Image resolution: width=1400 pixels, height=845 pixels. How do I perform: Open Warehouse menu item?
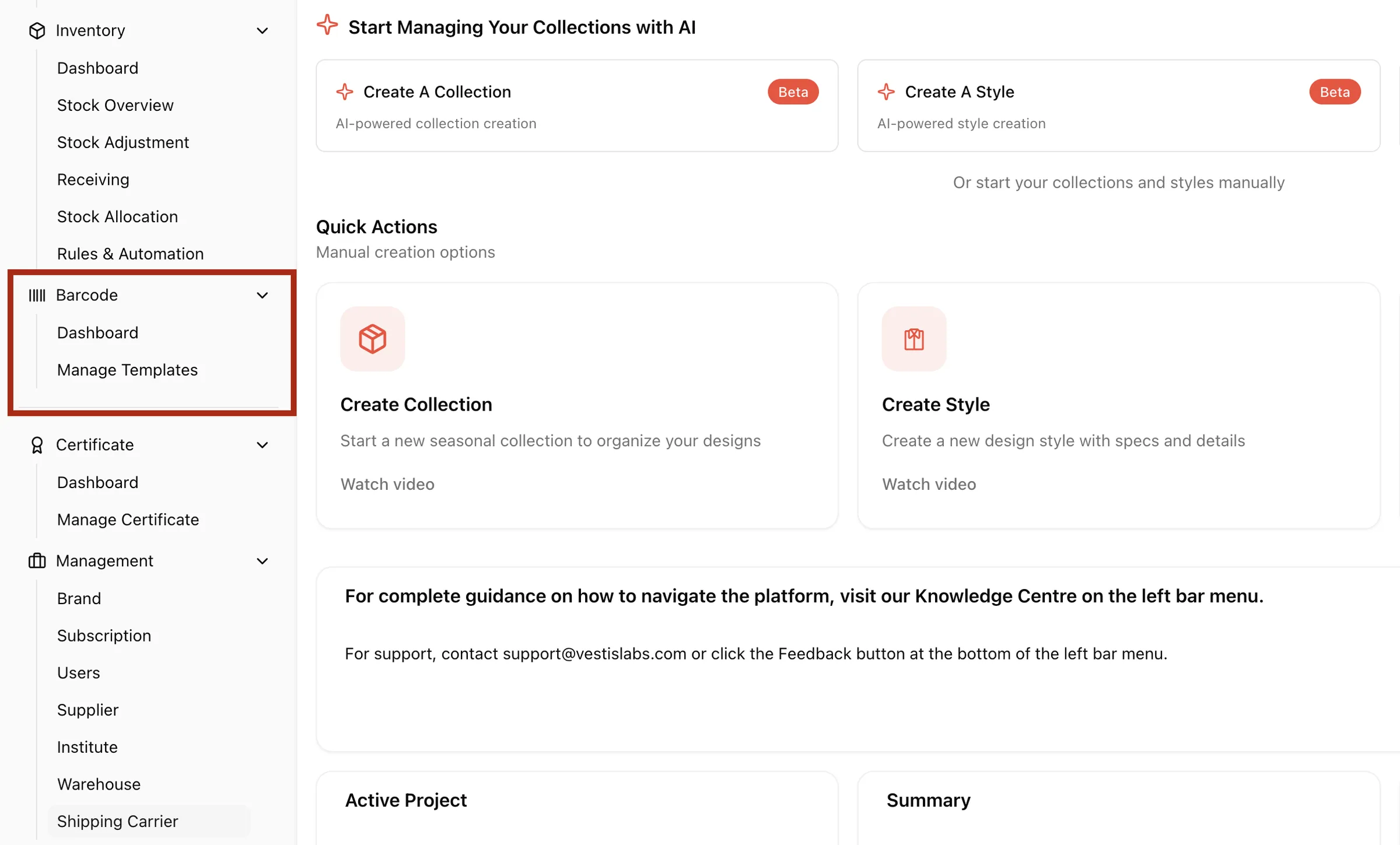99,784
